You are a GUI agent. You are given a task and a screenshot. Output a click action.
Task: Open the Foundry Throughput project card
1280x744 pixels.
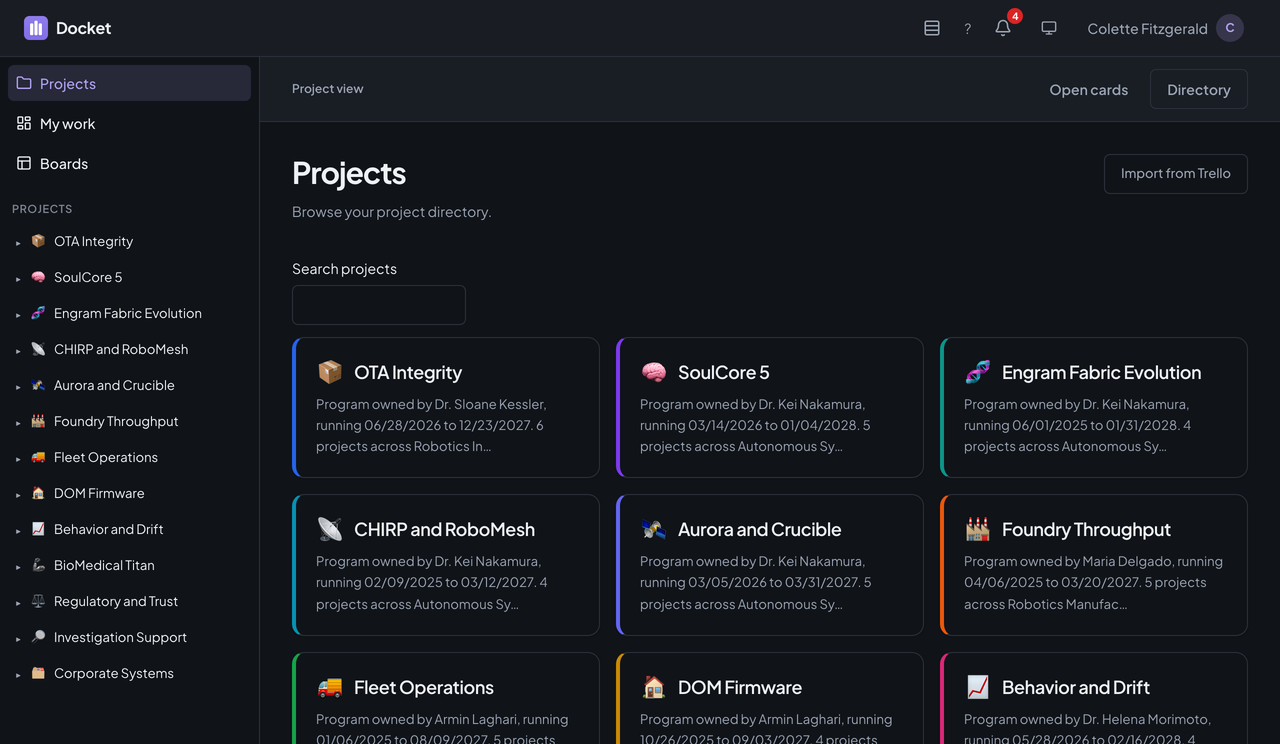pyautogui.click(x=1093, y=564)
